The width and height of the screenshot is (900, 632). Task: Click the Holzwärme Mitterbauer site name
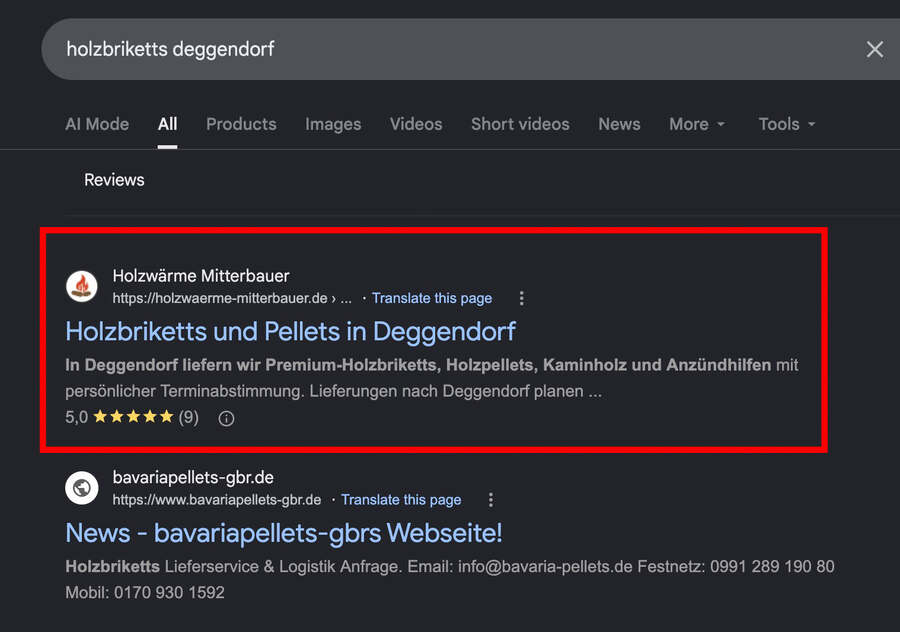(x=201, y=276)
